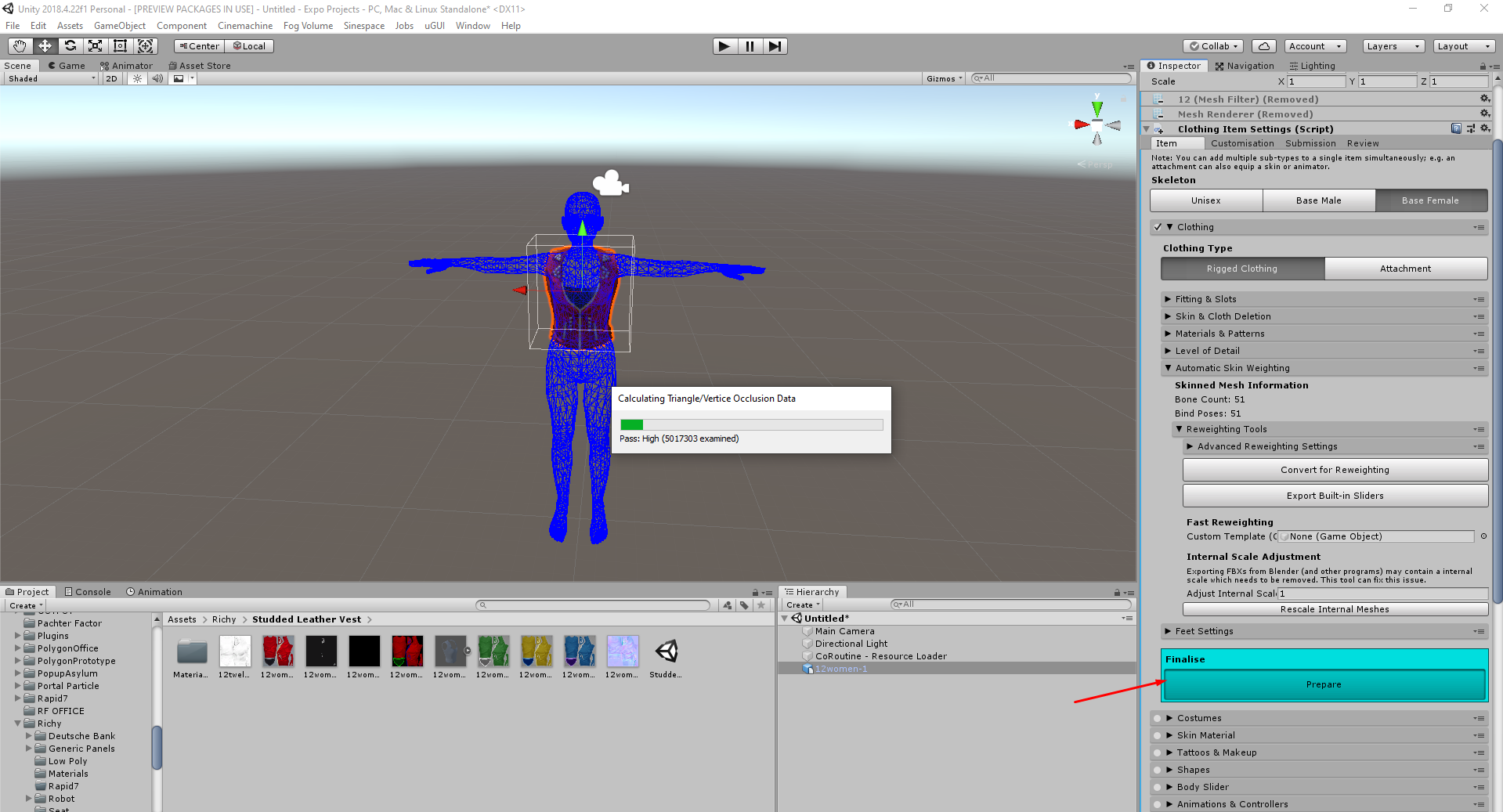Select the Hand tool in toolbar
Screen dimensions: 1503x812
pyautogui.click(x=20, y=46)
